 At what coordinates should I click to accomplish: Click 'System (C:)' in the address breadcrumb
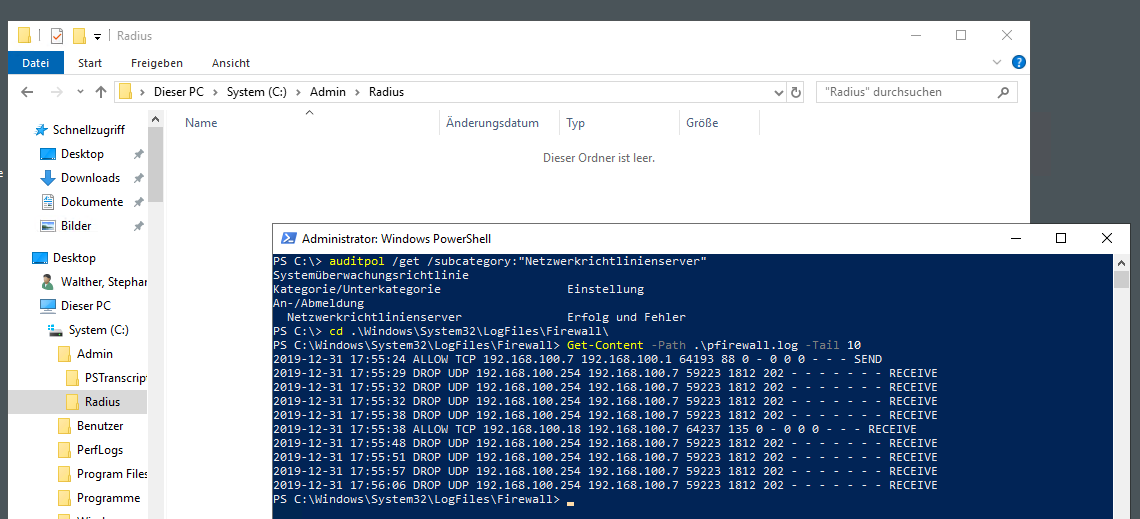tap(257, 92)
